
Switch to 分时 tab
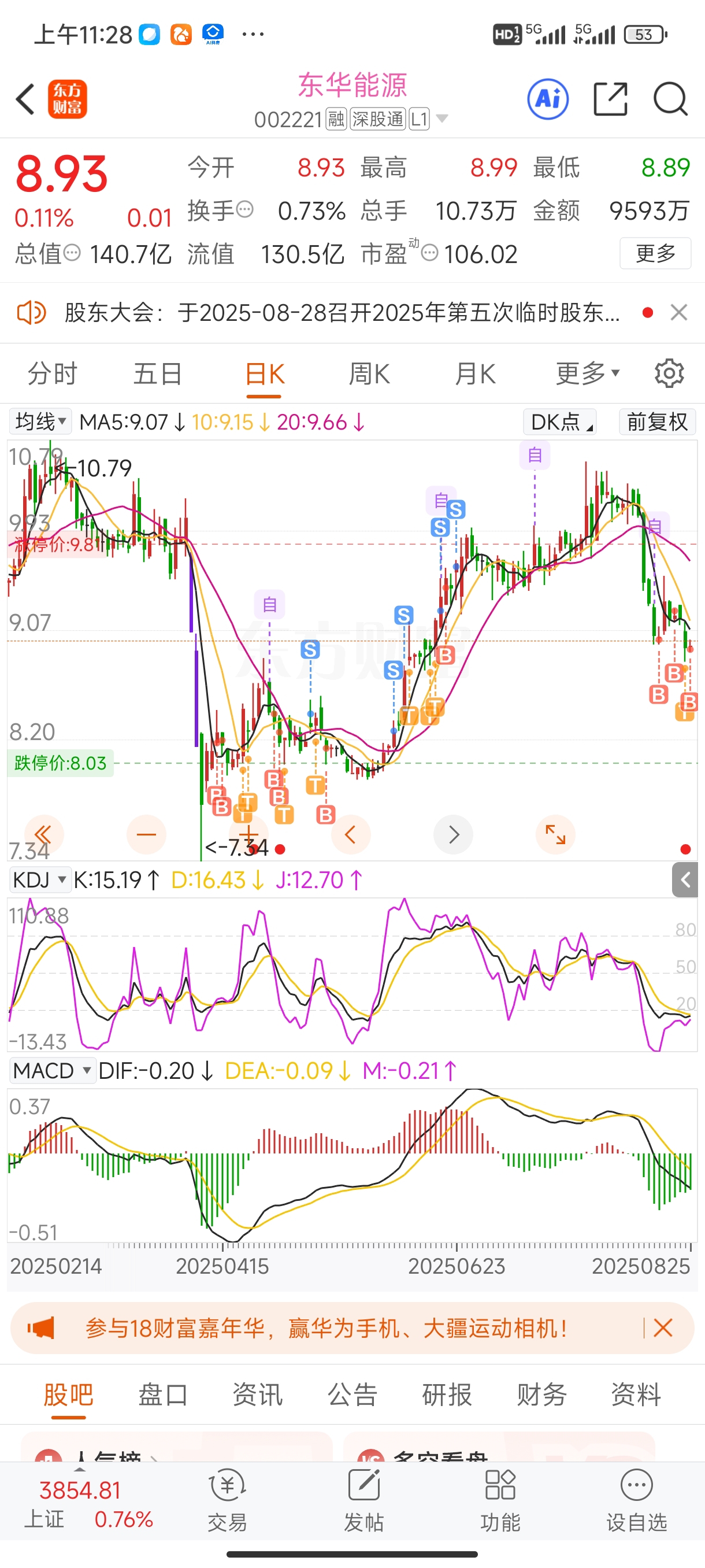53,373
